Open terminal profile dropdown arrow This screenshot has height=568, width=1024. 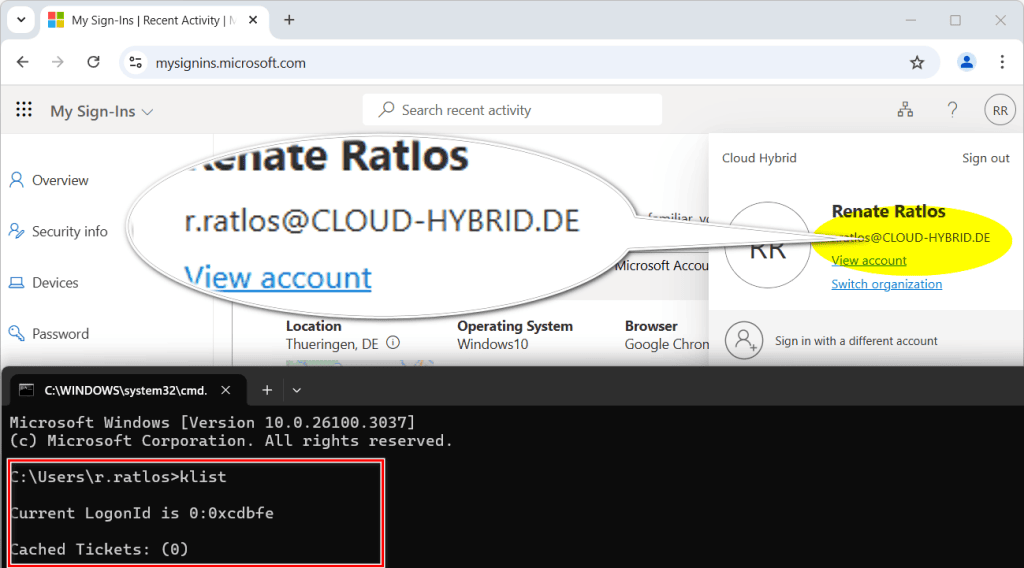[297, 390]
